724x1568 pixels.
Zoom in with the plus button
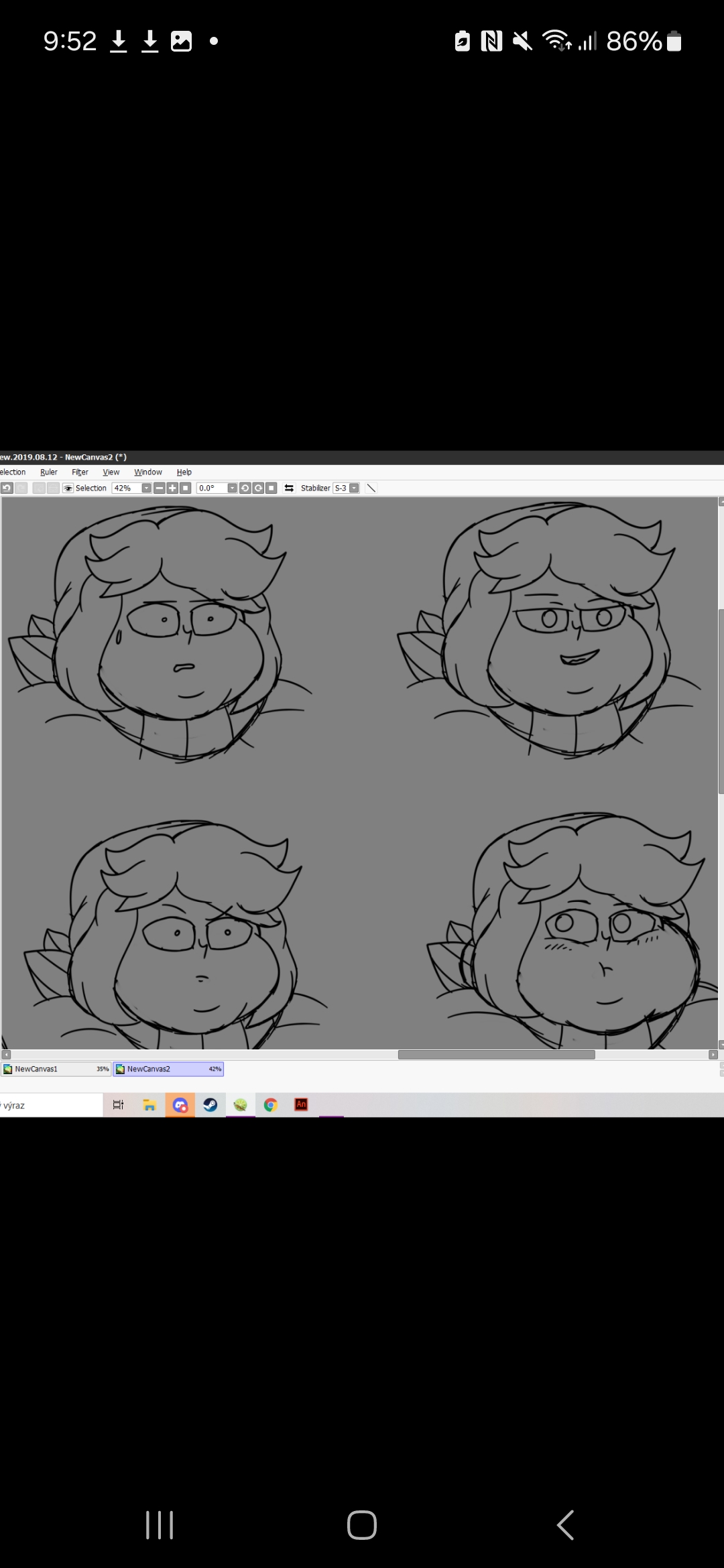coord(172,488)
